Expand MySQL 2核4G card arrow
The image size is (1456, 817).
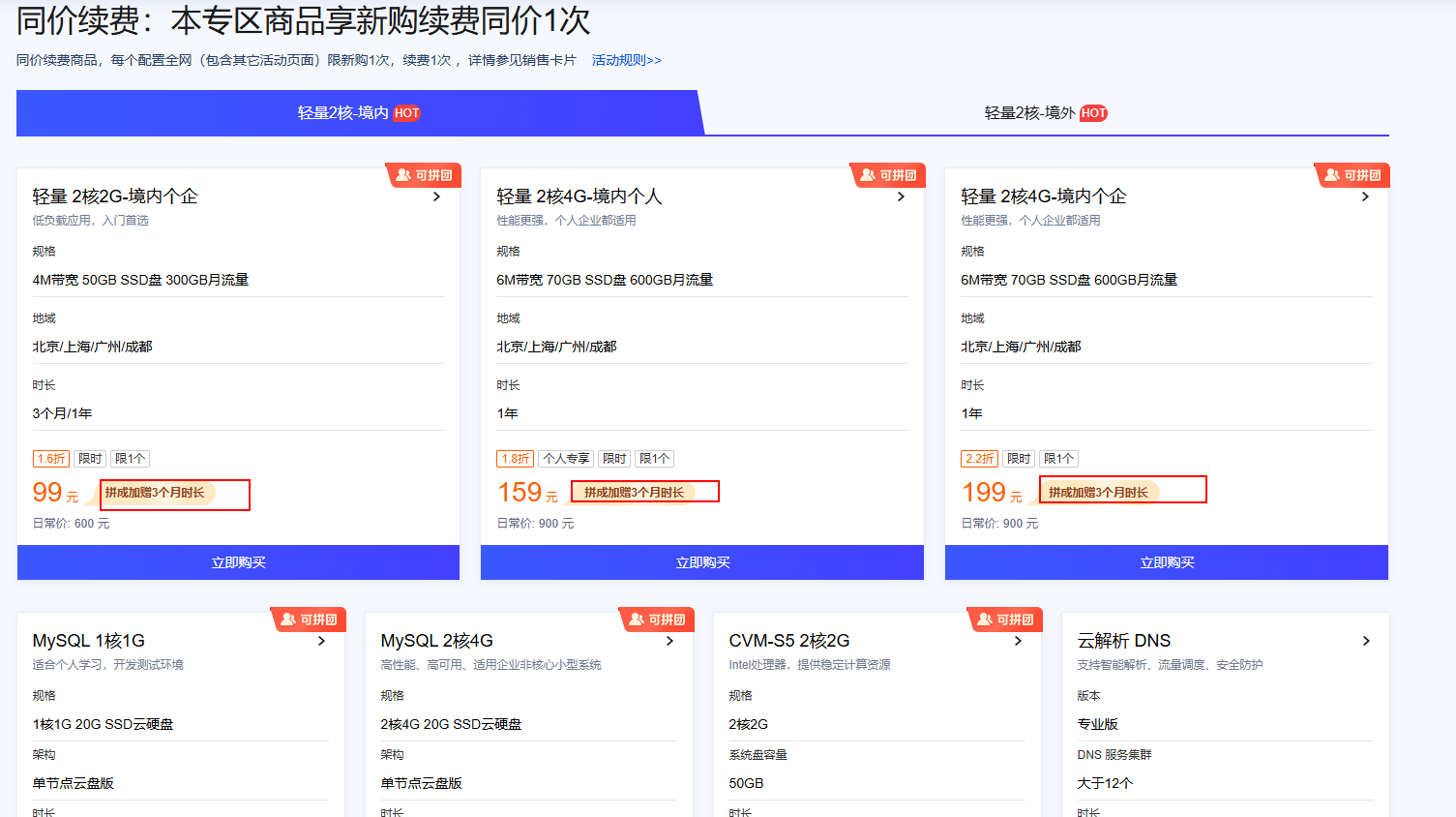tap(670, 641)
